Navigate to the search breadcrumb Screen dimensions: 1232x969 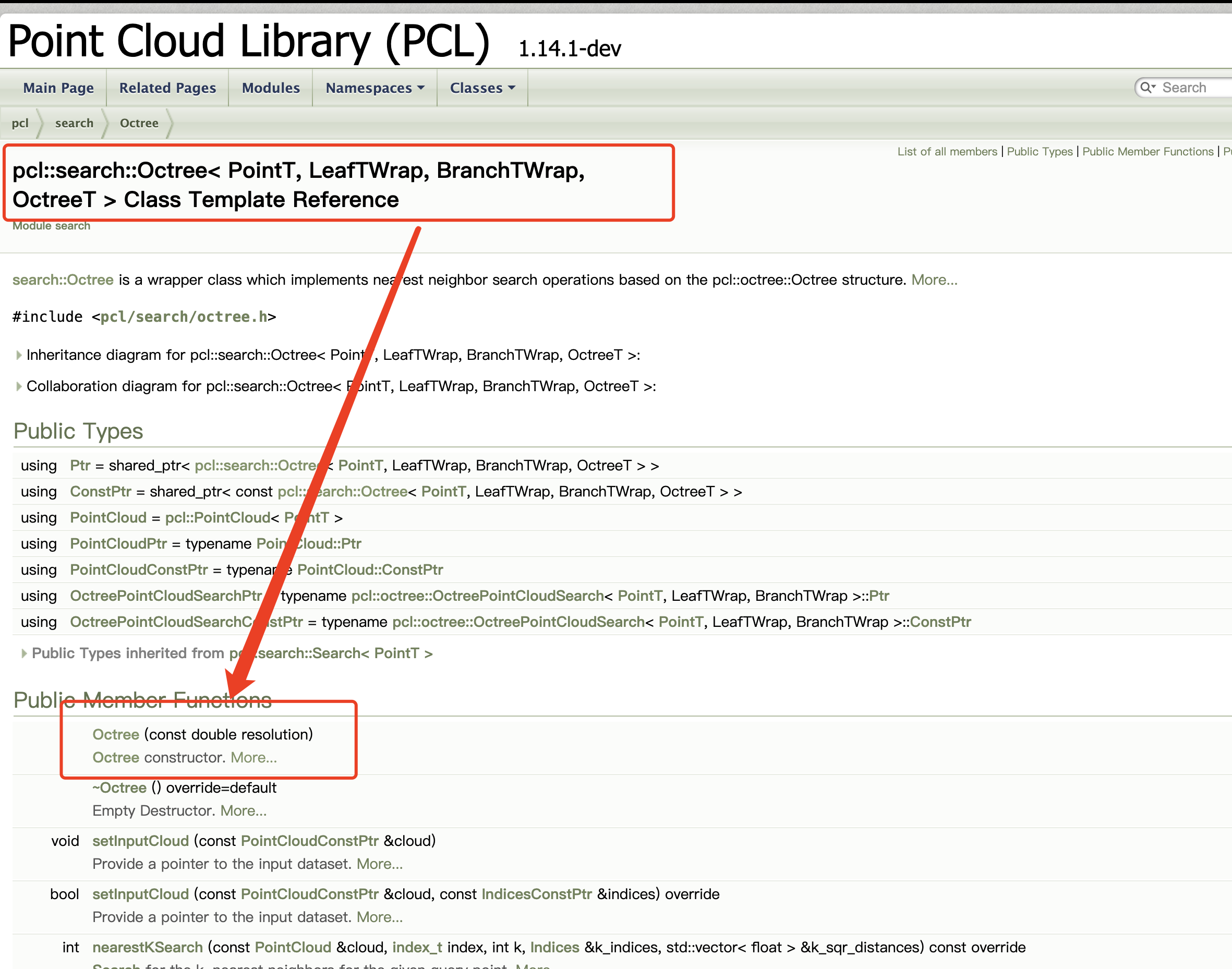click(x=75, y=123)
